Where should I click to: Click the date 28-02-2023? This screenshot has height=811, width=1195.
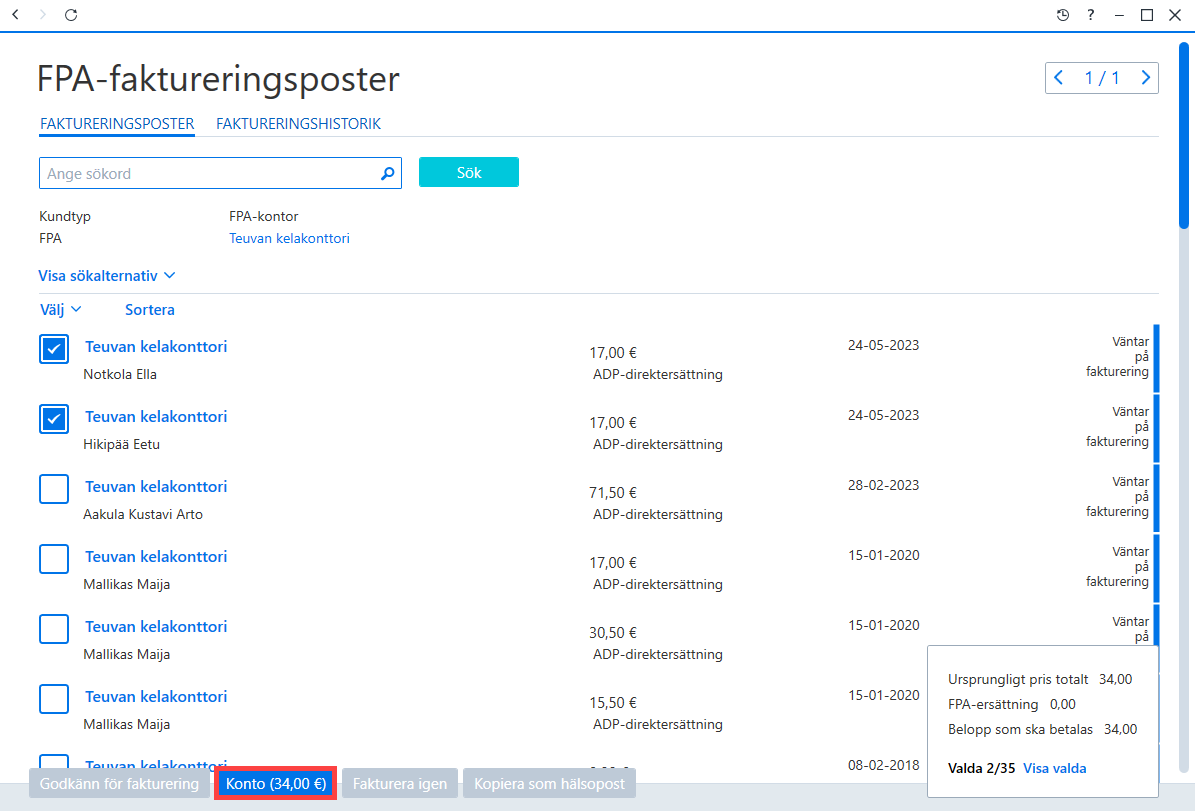883,486
